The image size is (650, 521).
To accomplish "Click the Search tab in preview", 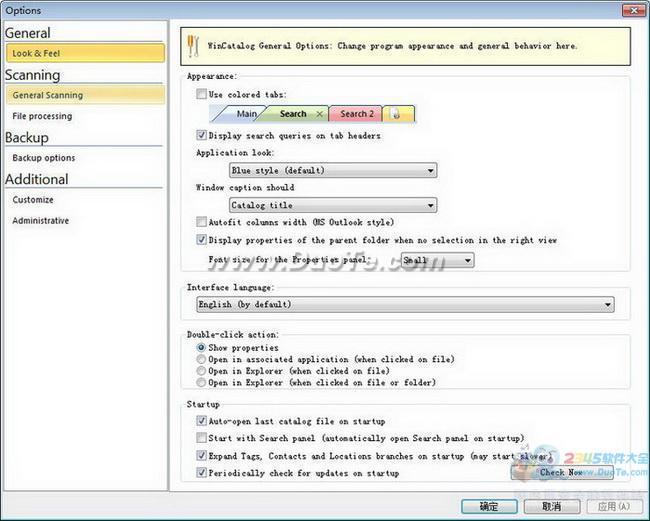I will (293, 114).
